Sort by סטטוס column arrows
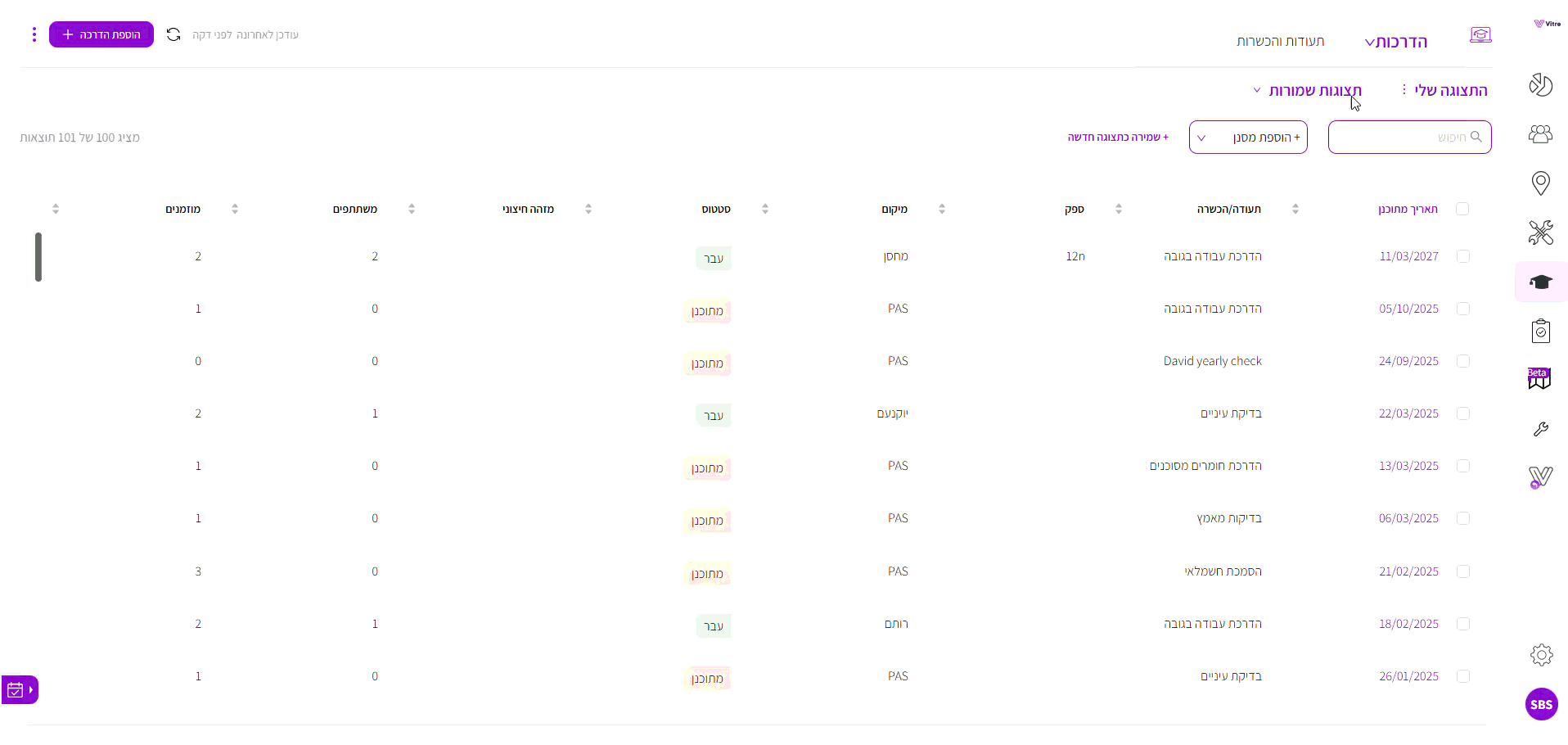 coord(588,209)
